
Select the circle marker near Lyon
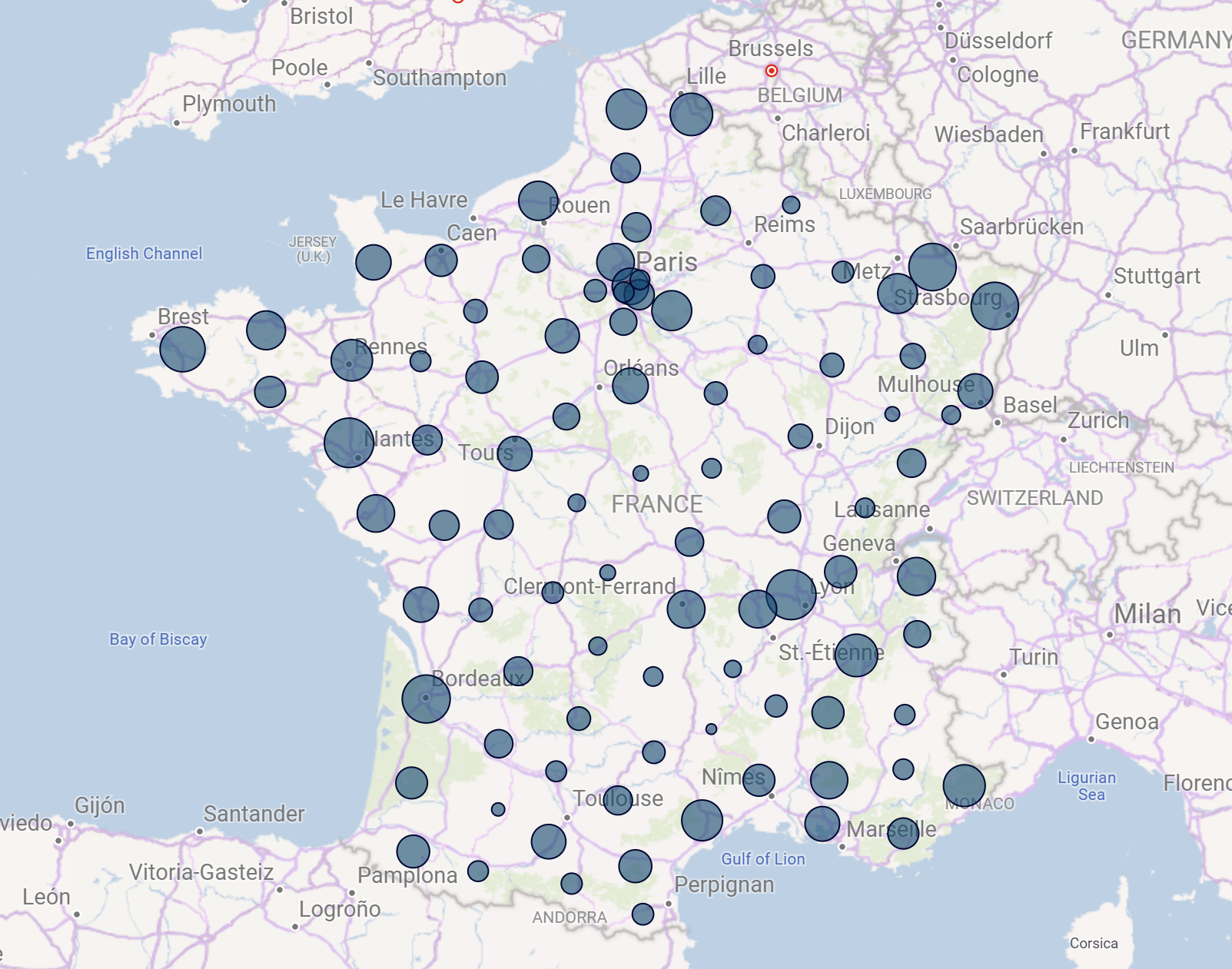click(x=791, y=596)
